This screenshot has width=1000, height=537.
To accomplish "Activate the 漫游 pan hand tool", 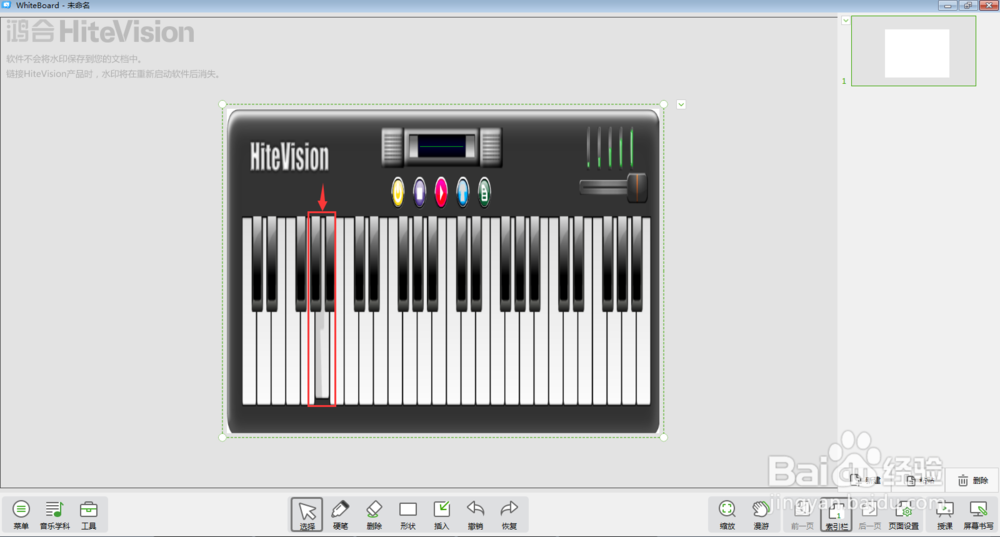I will (761, 515).
